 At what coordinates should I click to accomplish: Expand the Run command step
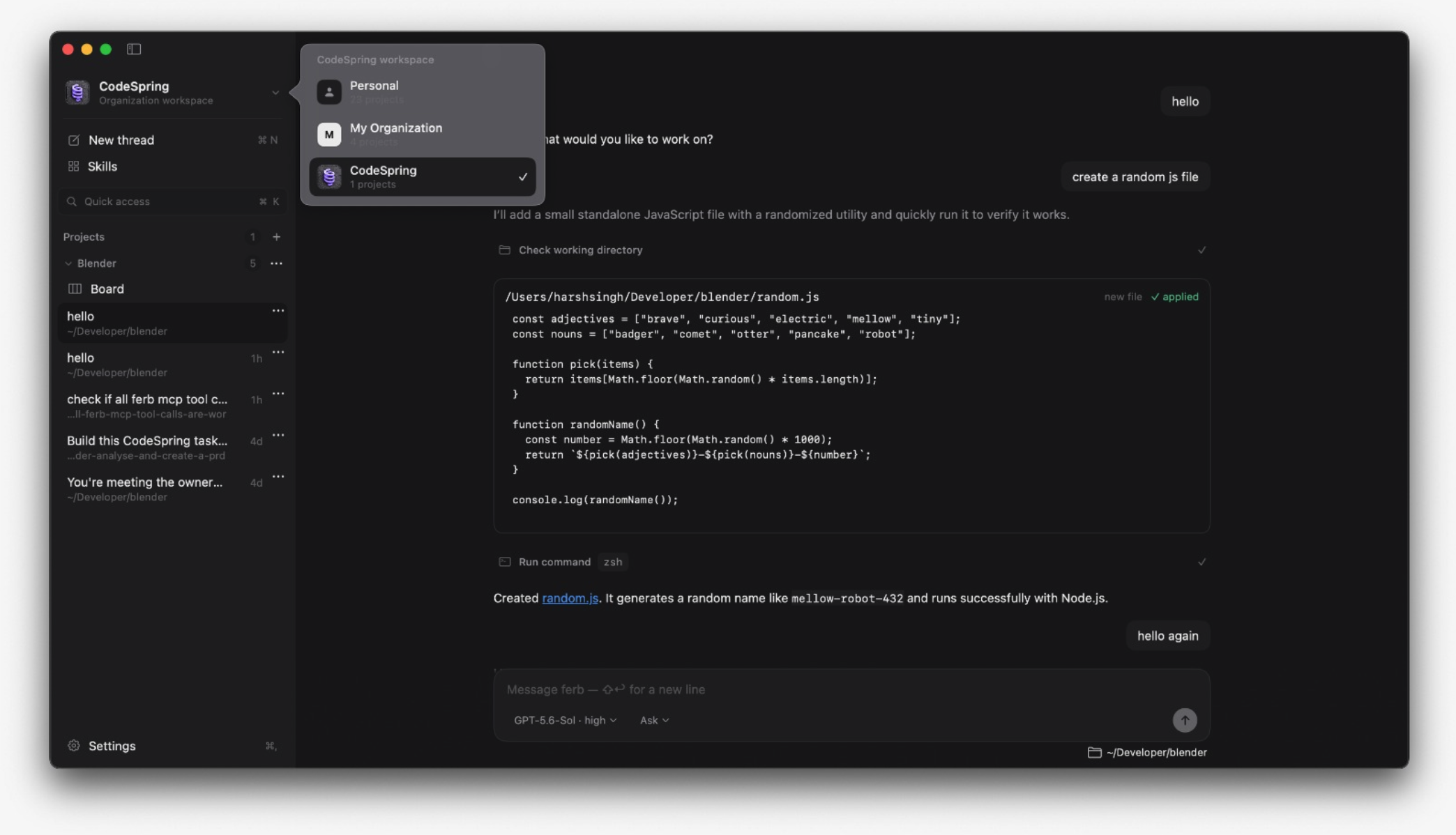point(852,562)
